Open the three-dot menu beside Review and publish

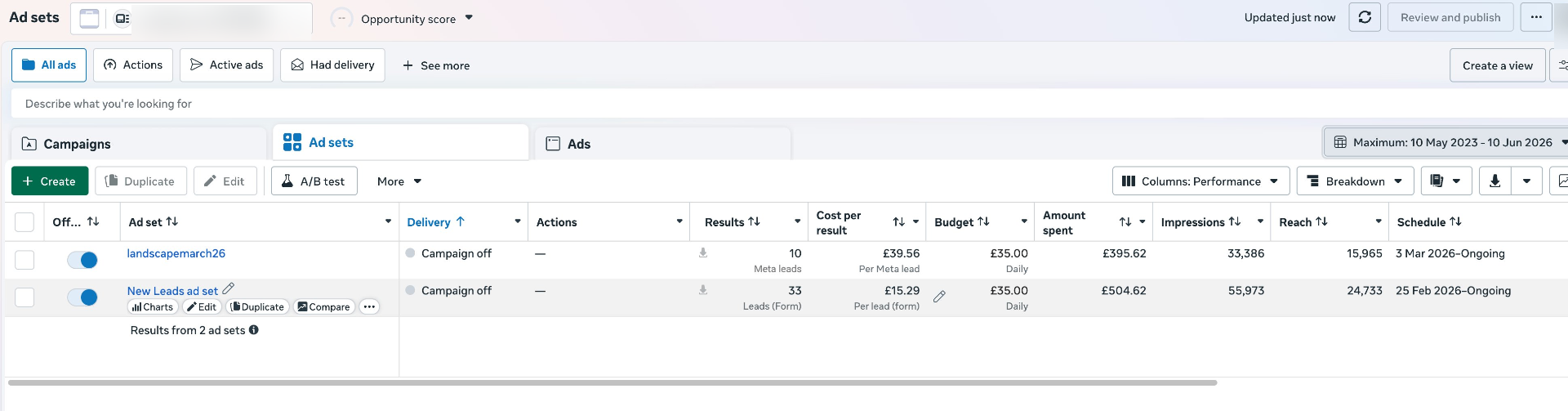(x=1536, y=17)
